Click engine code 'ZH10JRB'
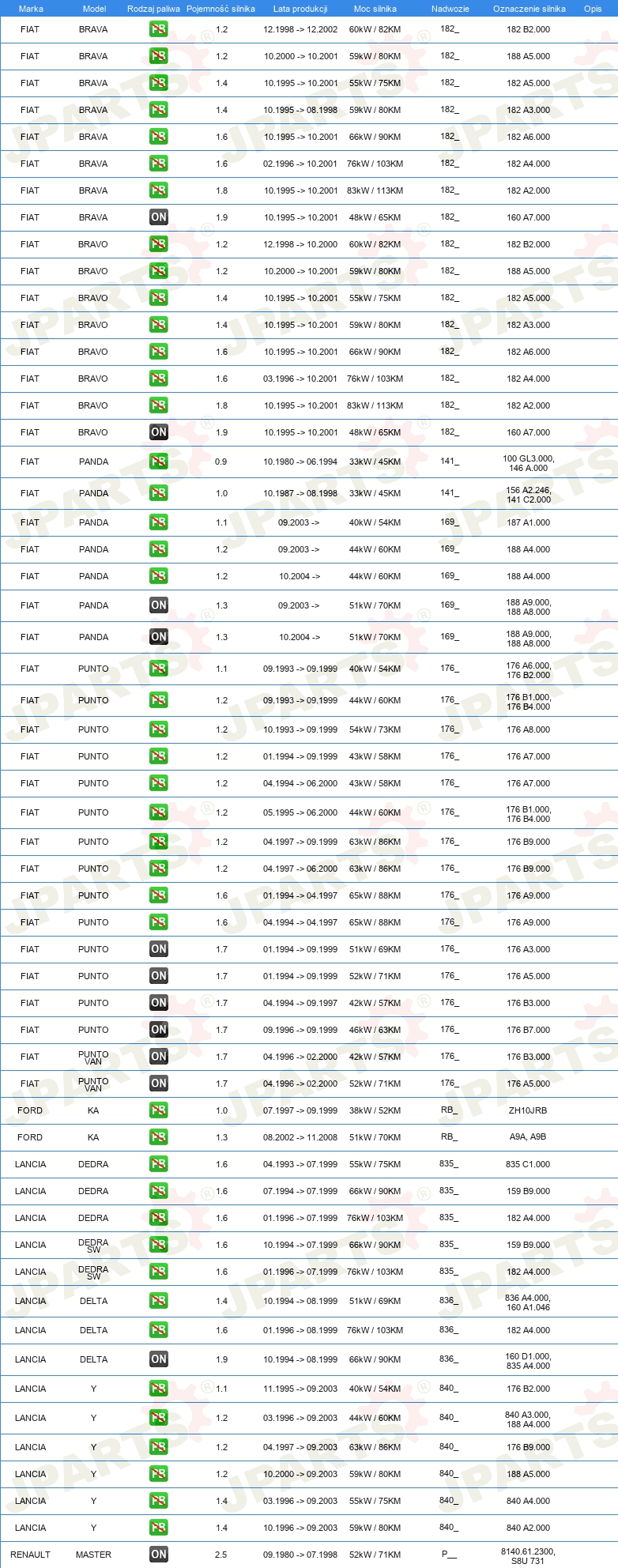 (x=528, y=1110)
